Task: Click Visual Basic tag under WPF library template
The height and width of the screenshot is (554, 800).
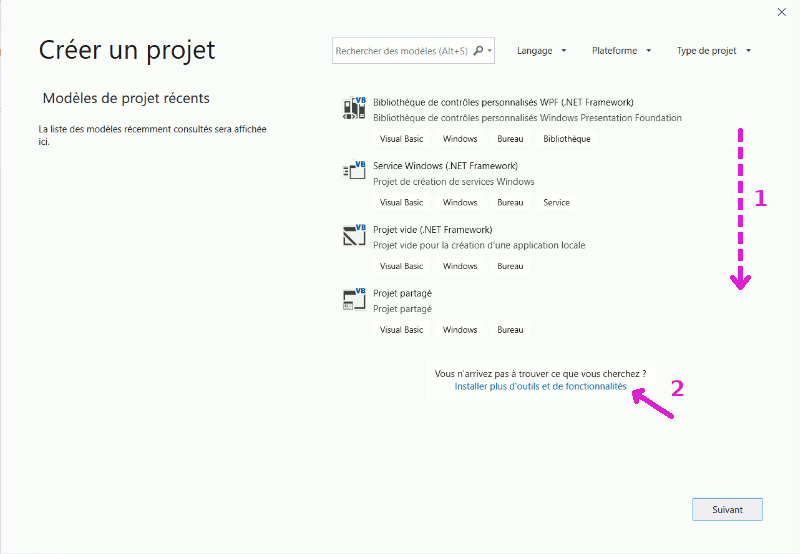Action: click(x=402, y=139)
